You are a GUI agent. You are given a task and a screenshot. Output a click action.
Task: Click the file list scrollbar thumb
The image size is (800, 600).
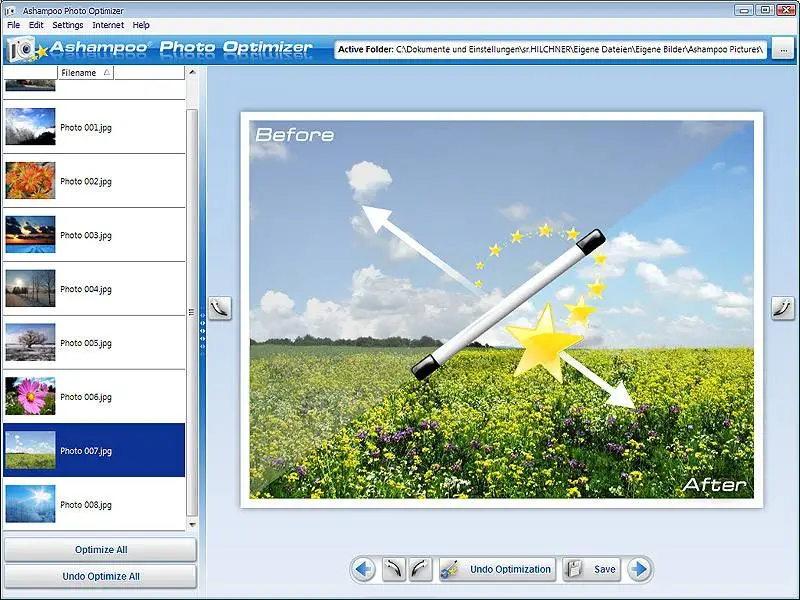coord(192,312)
